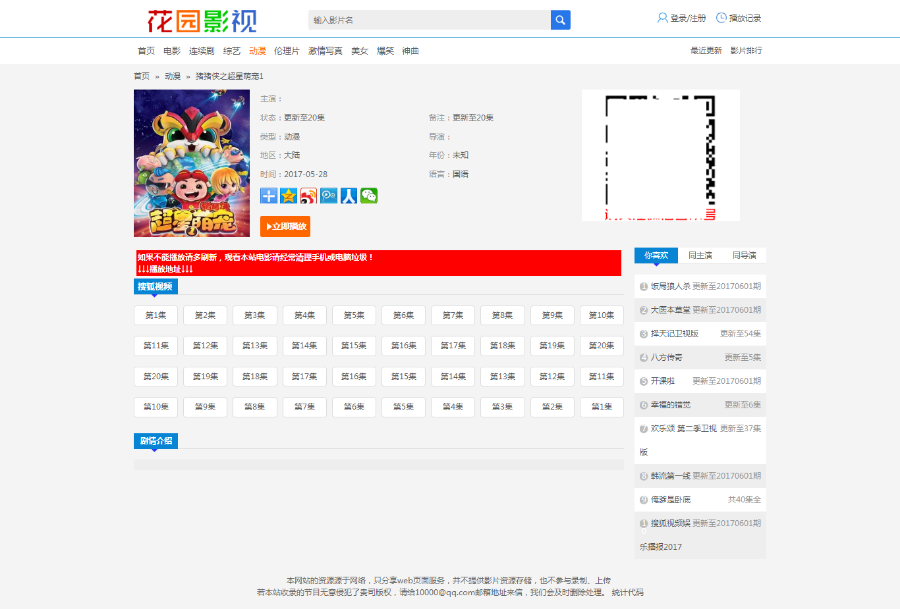Open the 美女 navigation item
Screen dimensions: 900x609
pos(359,51)
